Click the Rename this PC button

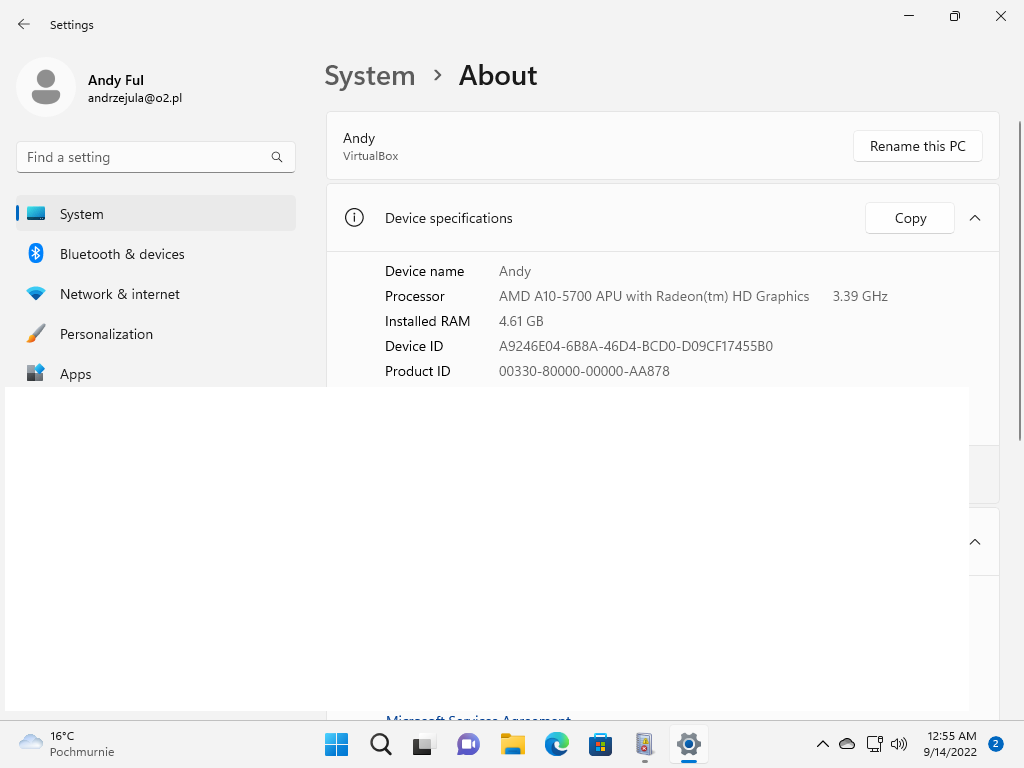(x=917, y=146)
